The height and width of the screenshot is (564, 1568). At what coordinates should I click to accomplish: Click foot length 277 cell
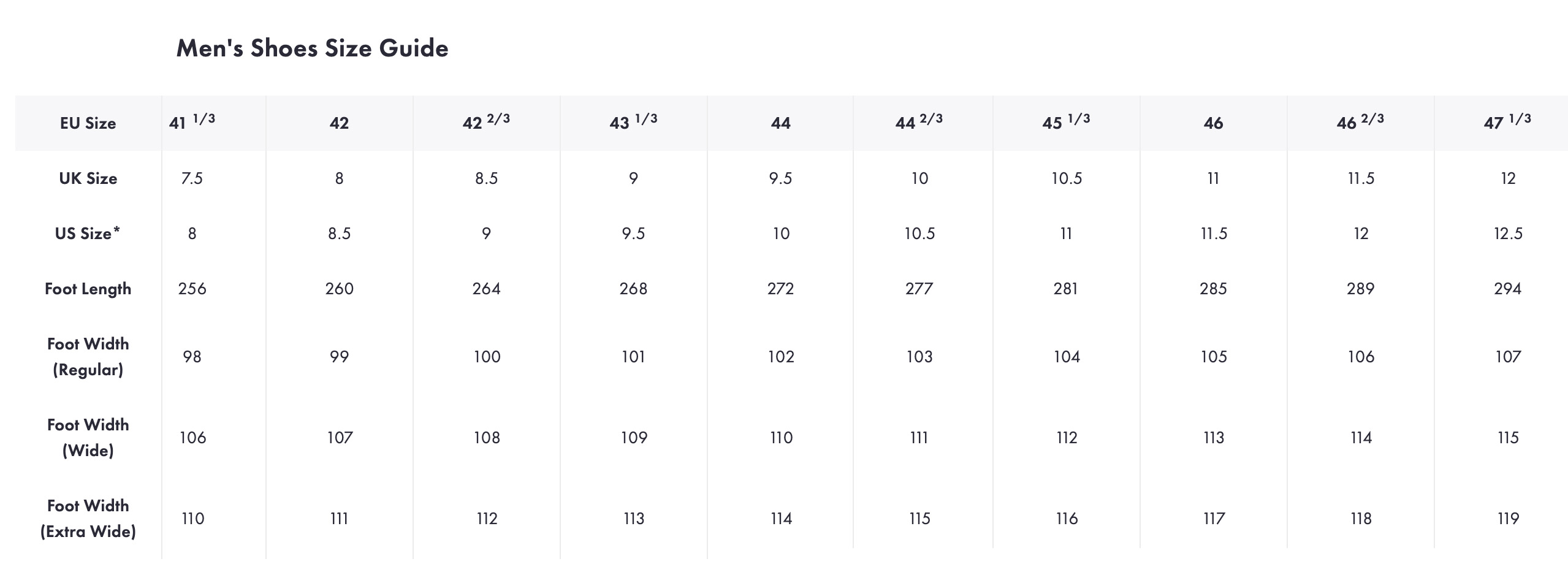coord(919,289)
